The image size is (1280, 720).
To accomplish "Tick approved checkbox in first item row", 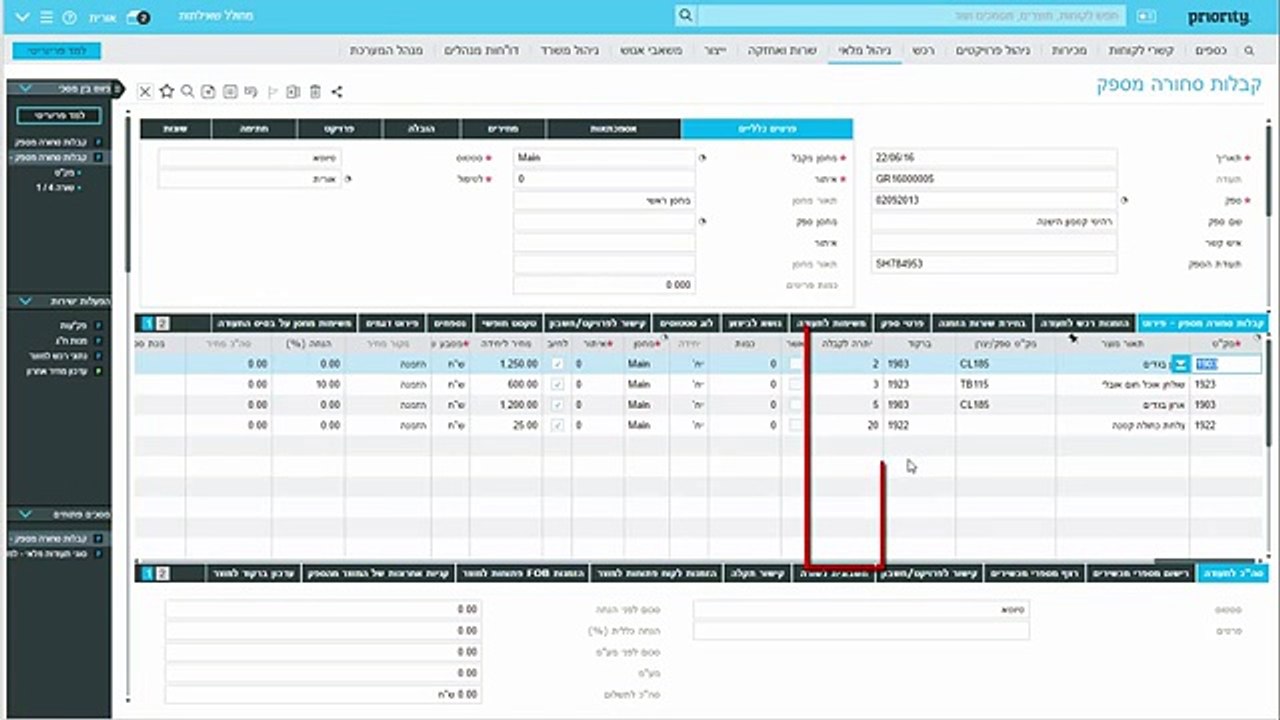I will click(x=795, y=364).
